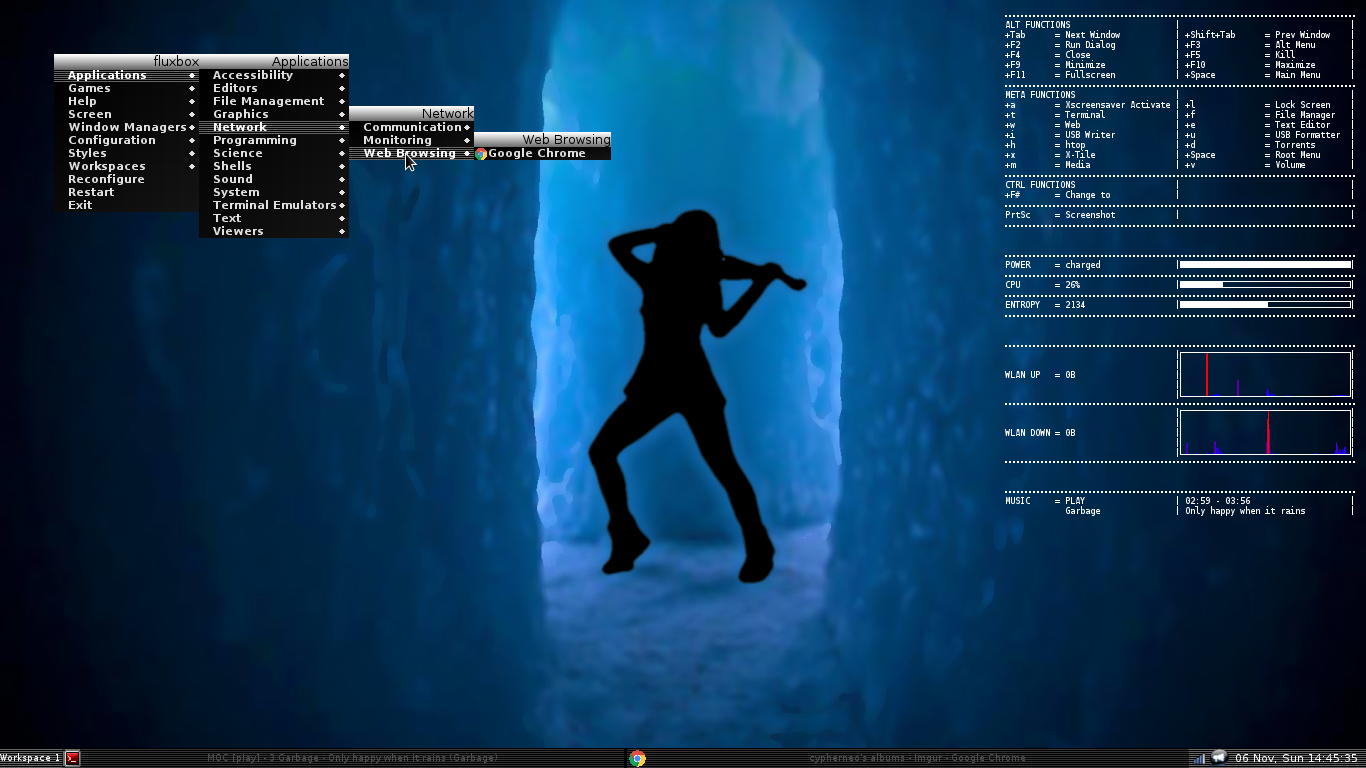1366x768 pixels.
Task: Open File Management applications
Action: coord(274,102)
